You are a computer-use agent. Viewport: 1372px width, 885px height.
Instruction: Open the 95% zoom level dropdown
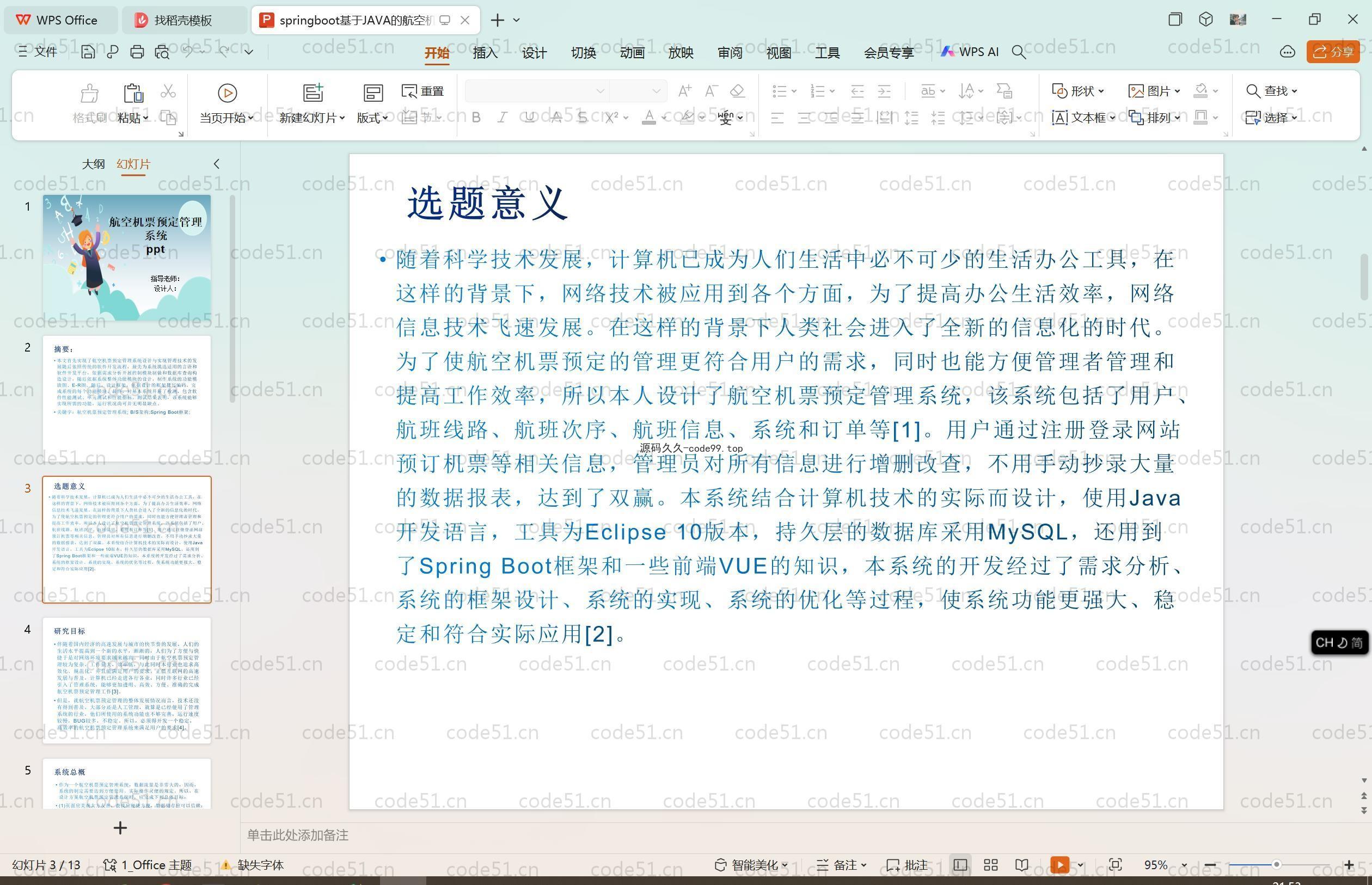coord(1184,865)
